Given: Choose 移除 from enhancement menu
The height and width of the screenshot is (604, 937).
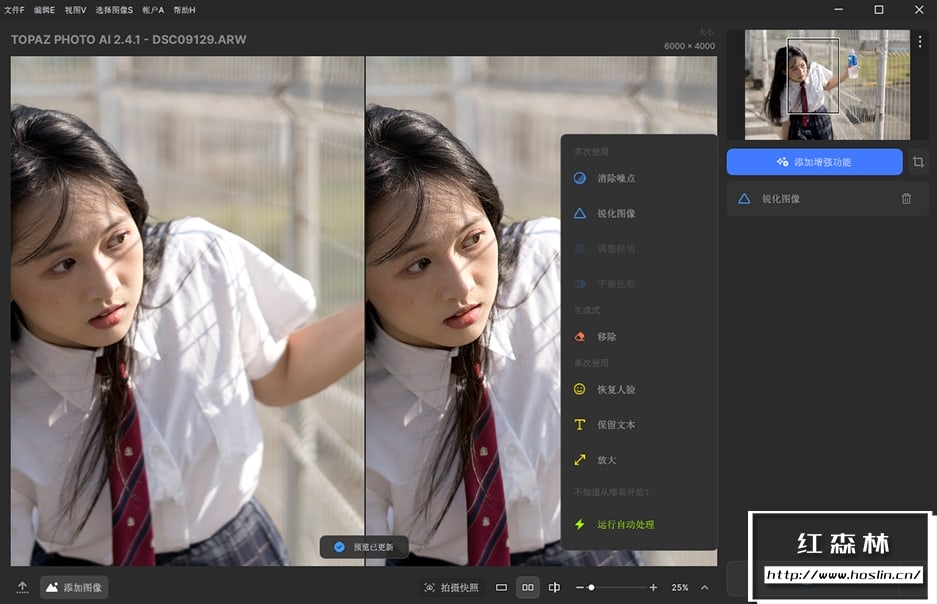Looking at the screenshot, I should [x=639, y=336].
